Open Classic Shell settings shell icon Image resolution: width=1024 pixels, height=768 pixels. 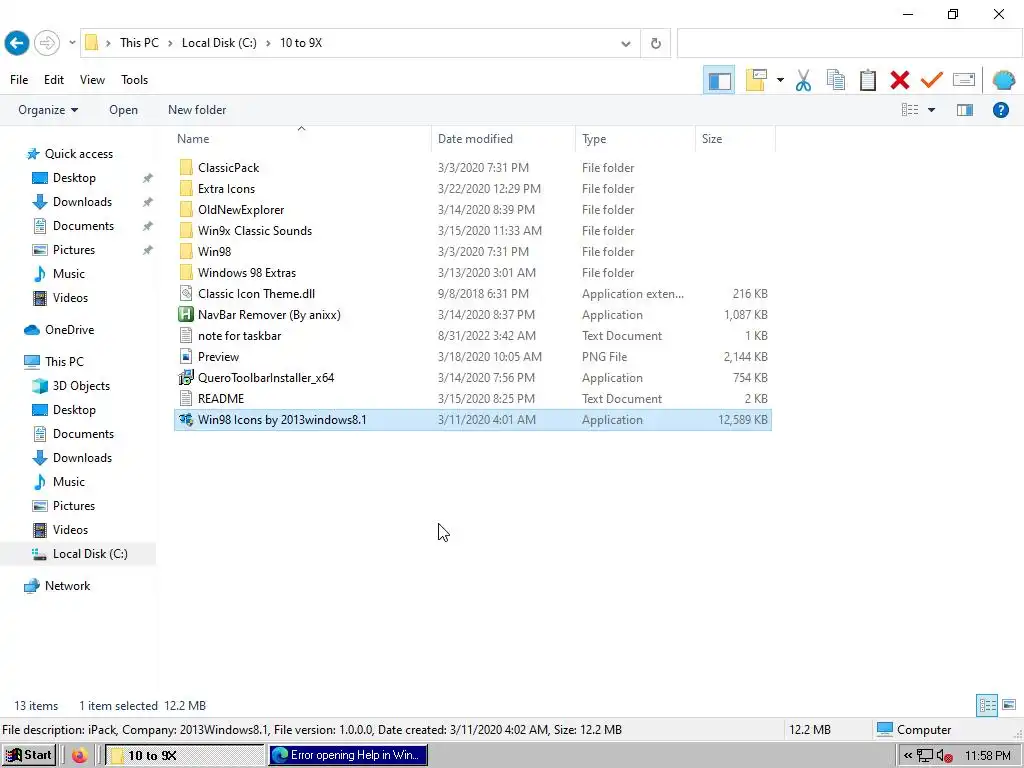point(1004,80)
